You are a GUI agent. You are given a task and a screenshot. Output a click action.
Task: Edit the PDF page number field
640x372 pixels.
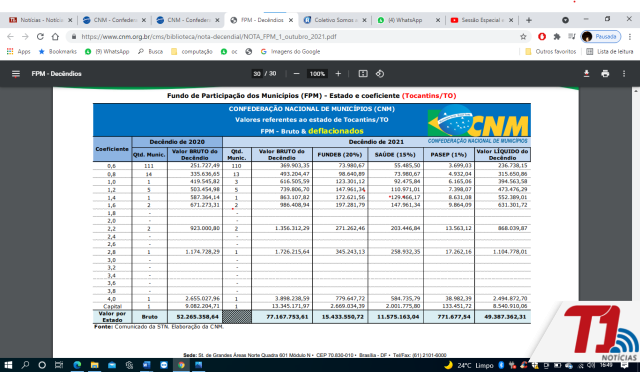point(257,74)
